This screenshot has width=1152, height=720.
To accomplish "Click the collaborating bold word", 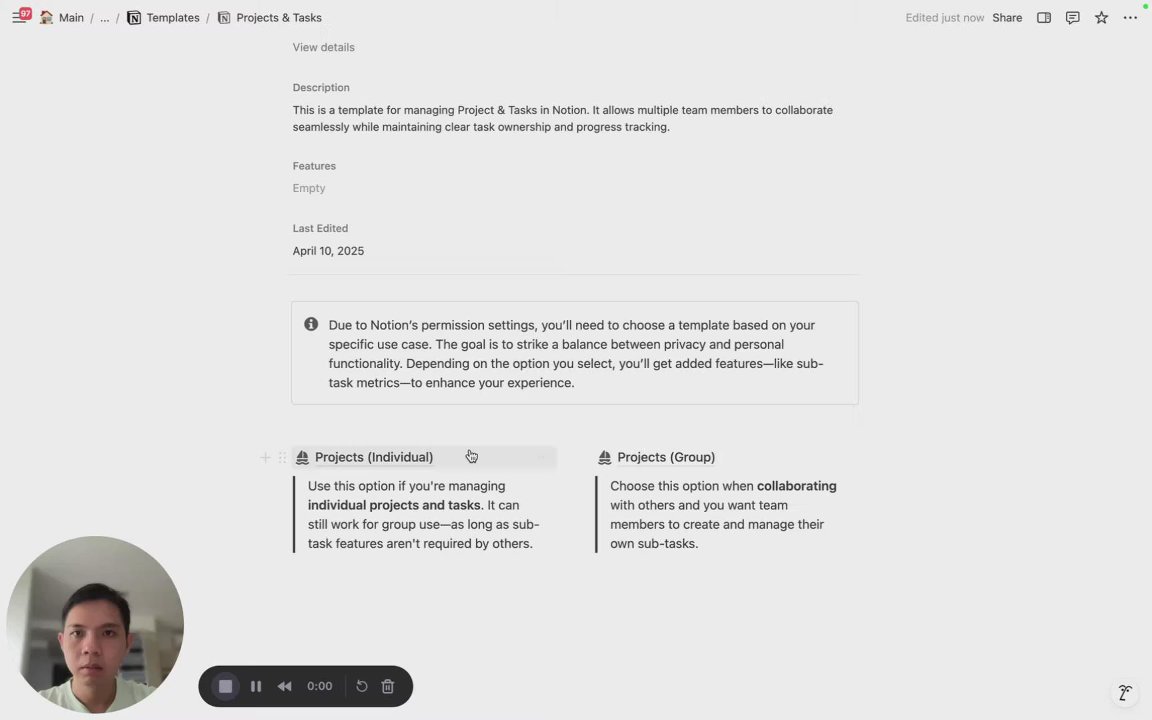I will coord(796,486).
